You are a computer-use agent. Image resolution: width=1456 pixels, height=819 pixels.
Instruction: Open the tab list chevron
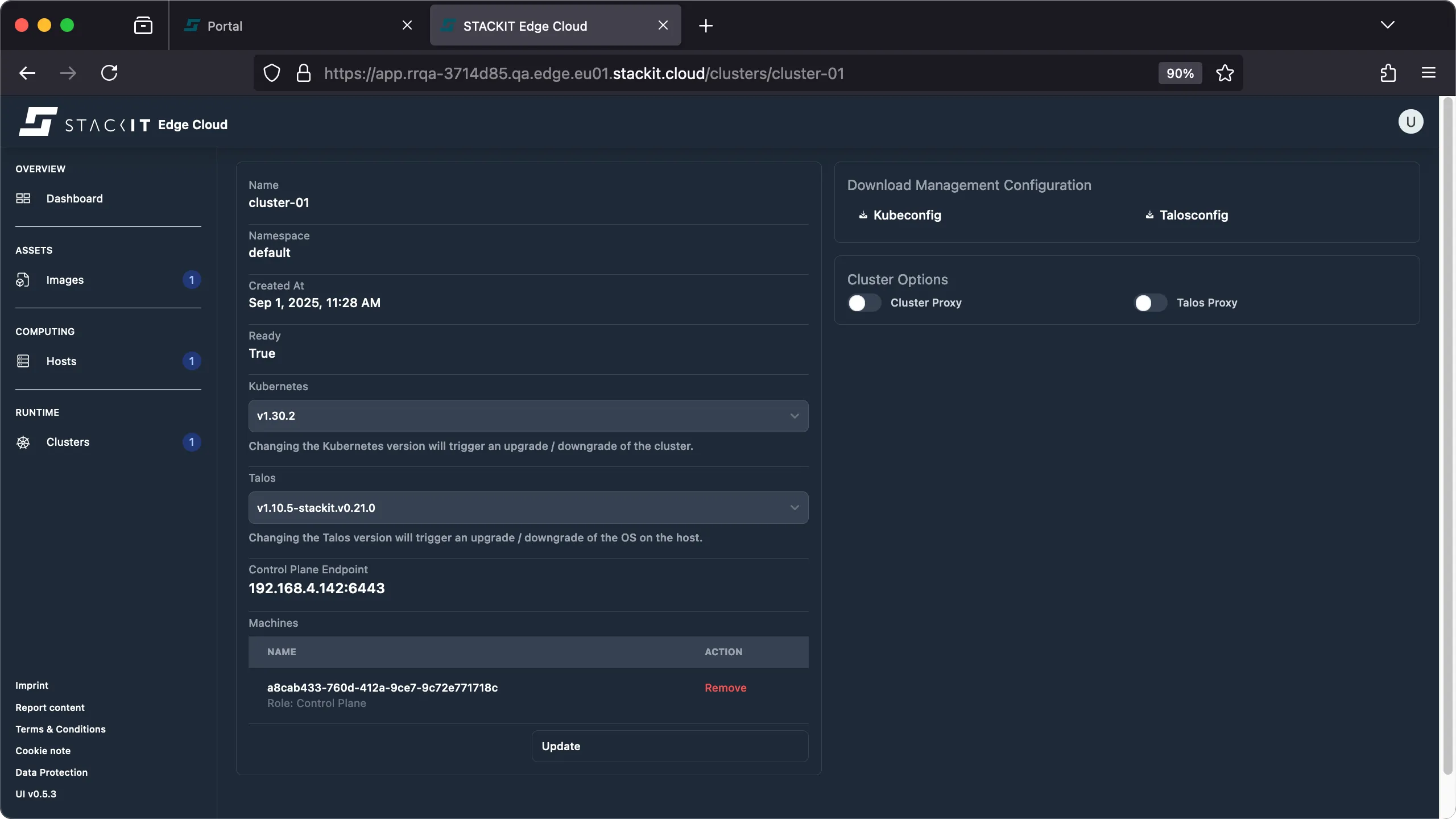pos(1388,25)
